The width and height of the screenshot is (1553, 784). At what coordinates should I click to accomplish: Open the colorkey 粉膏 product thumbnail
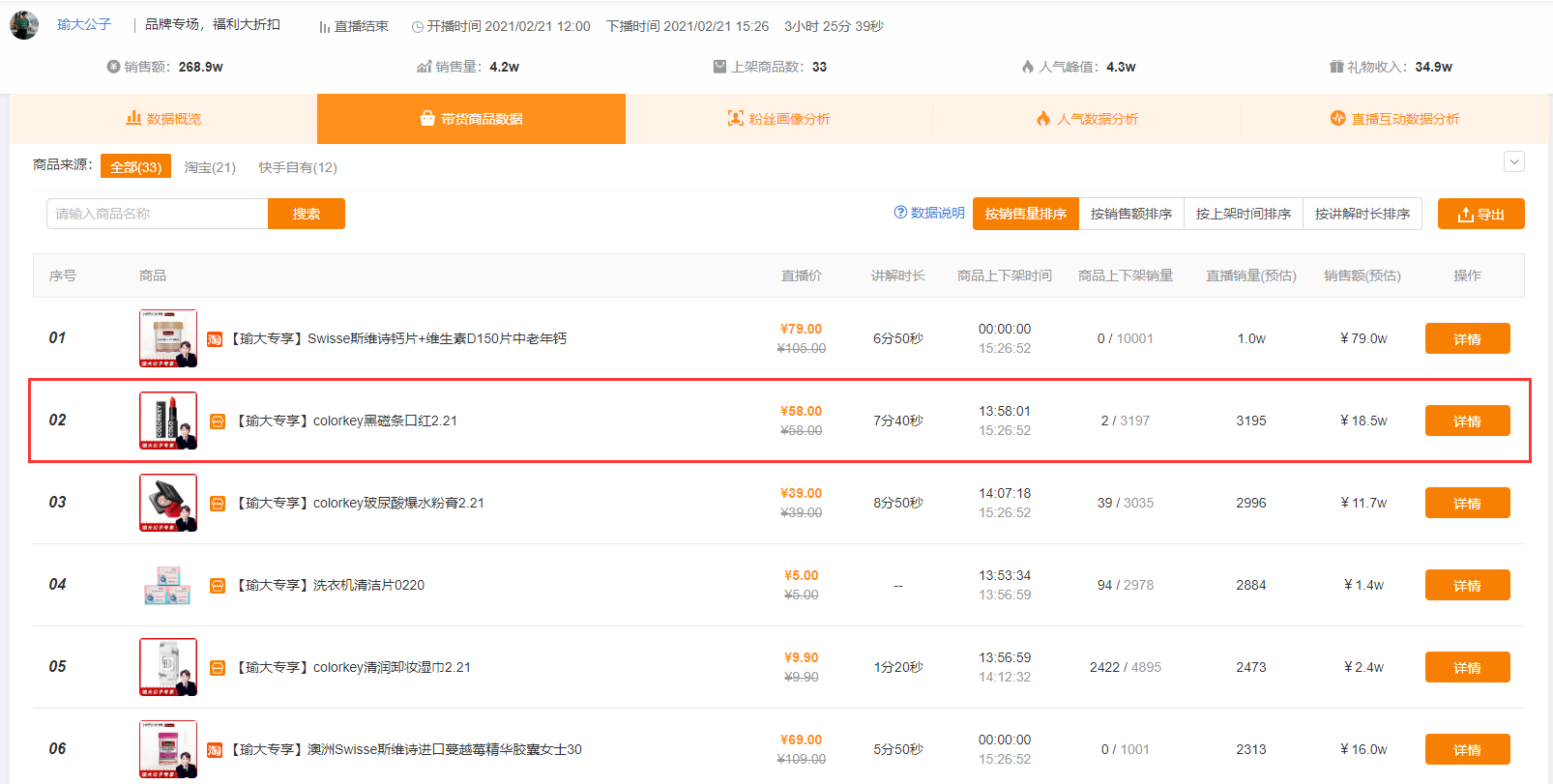168,503
